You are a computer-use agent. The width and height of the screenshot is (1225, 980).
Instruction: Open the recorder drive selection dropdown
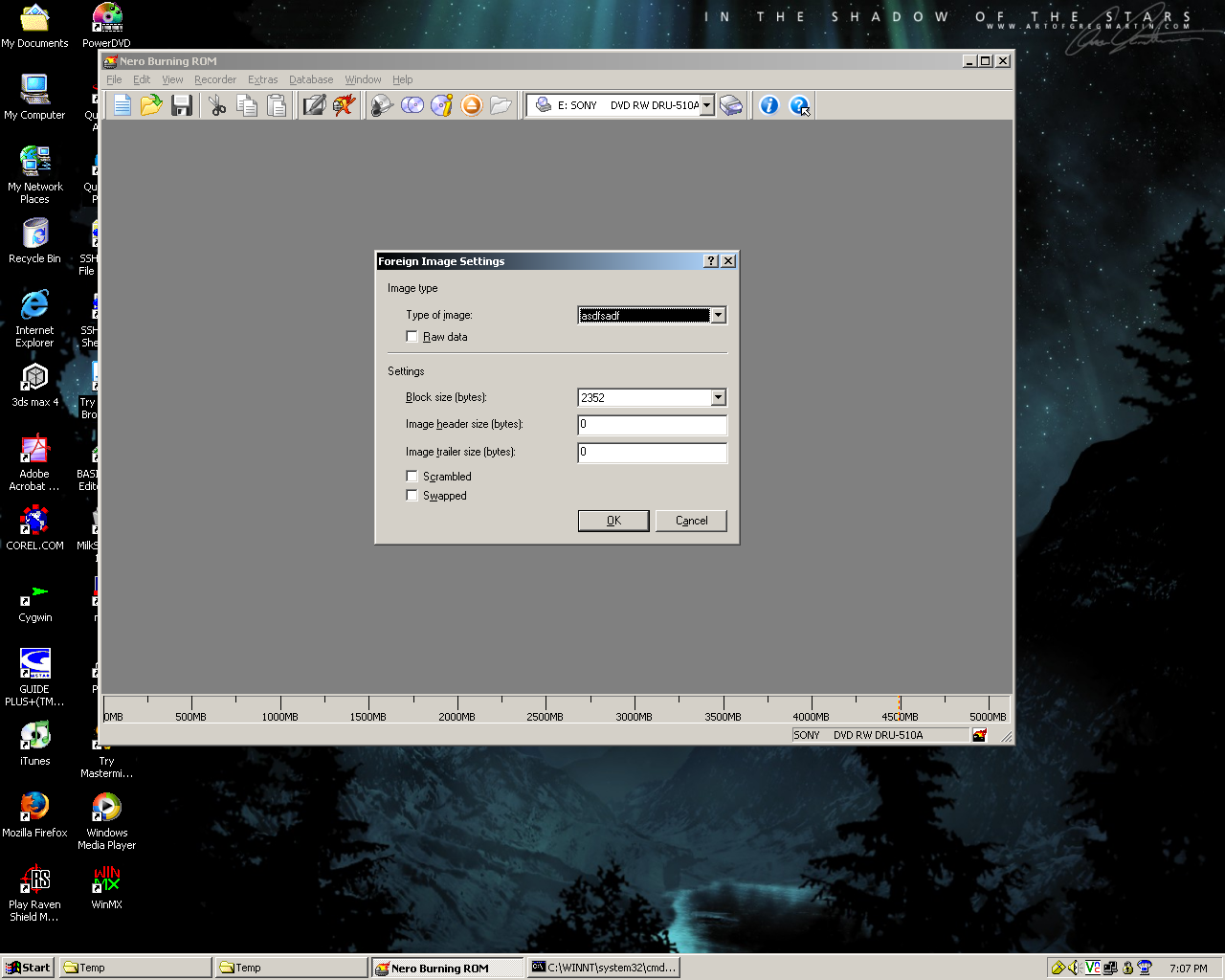[x=707, y=105]
